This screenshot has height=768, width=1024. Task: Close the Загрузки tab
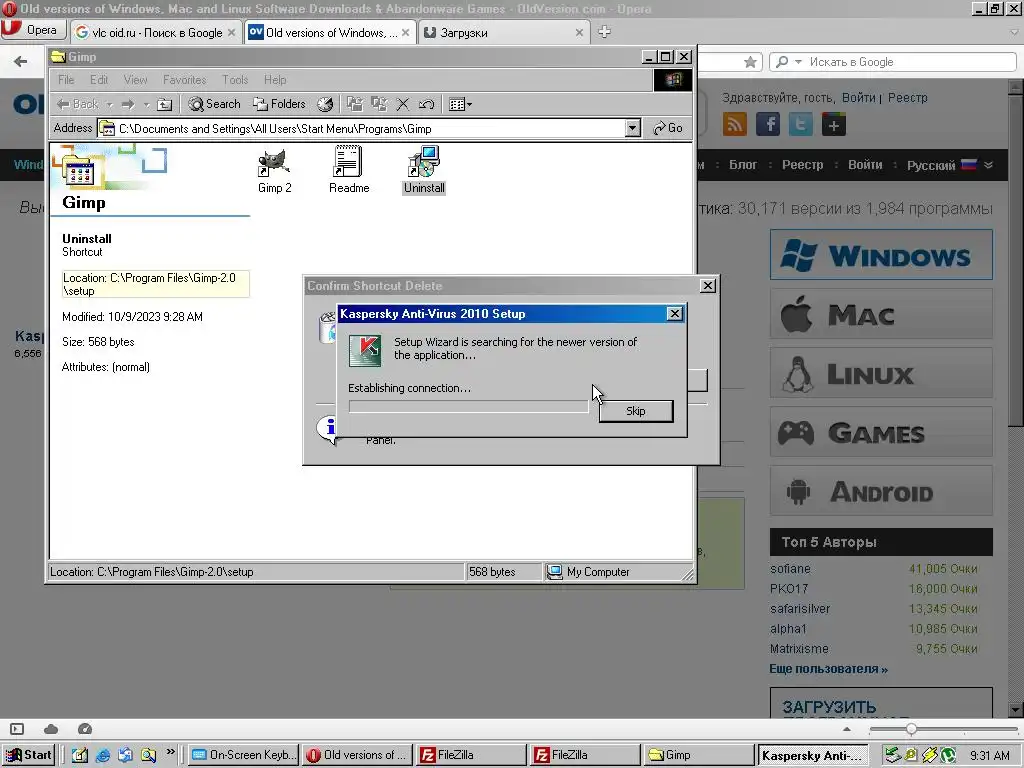tap(579, 33)
